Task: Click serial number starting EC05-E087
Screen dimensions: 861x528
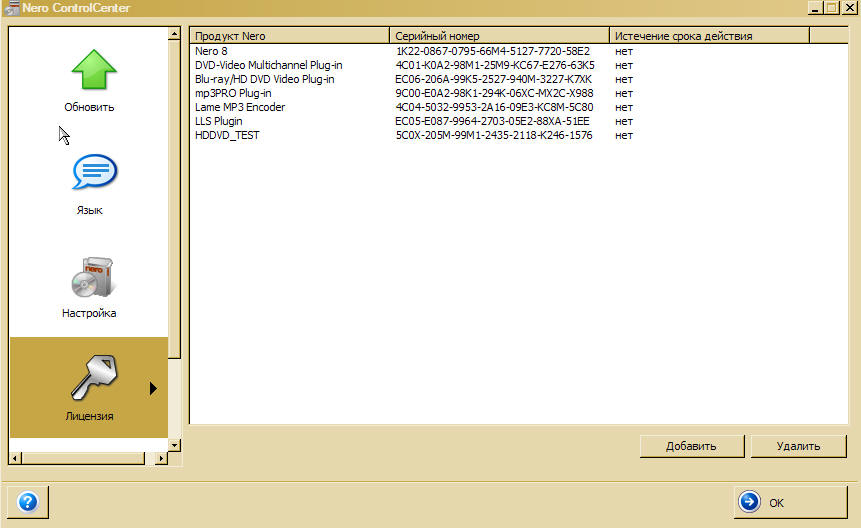Action: click(x=493, y=121)
